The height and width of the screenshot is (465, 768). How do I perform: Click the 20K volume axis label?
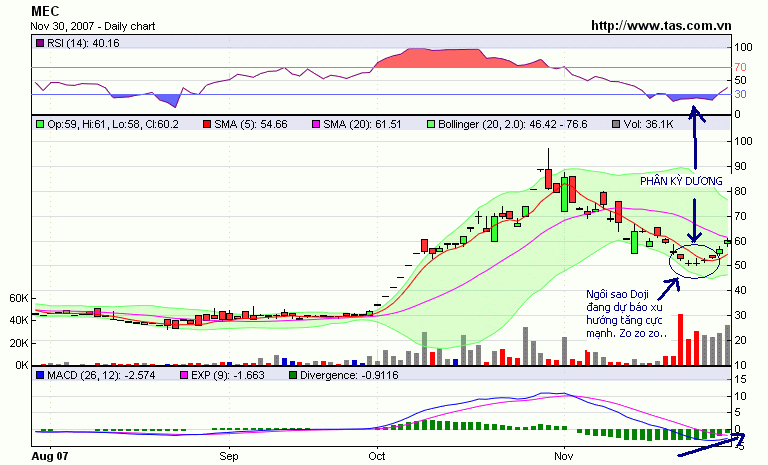click(19, 343)
